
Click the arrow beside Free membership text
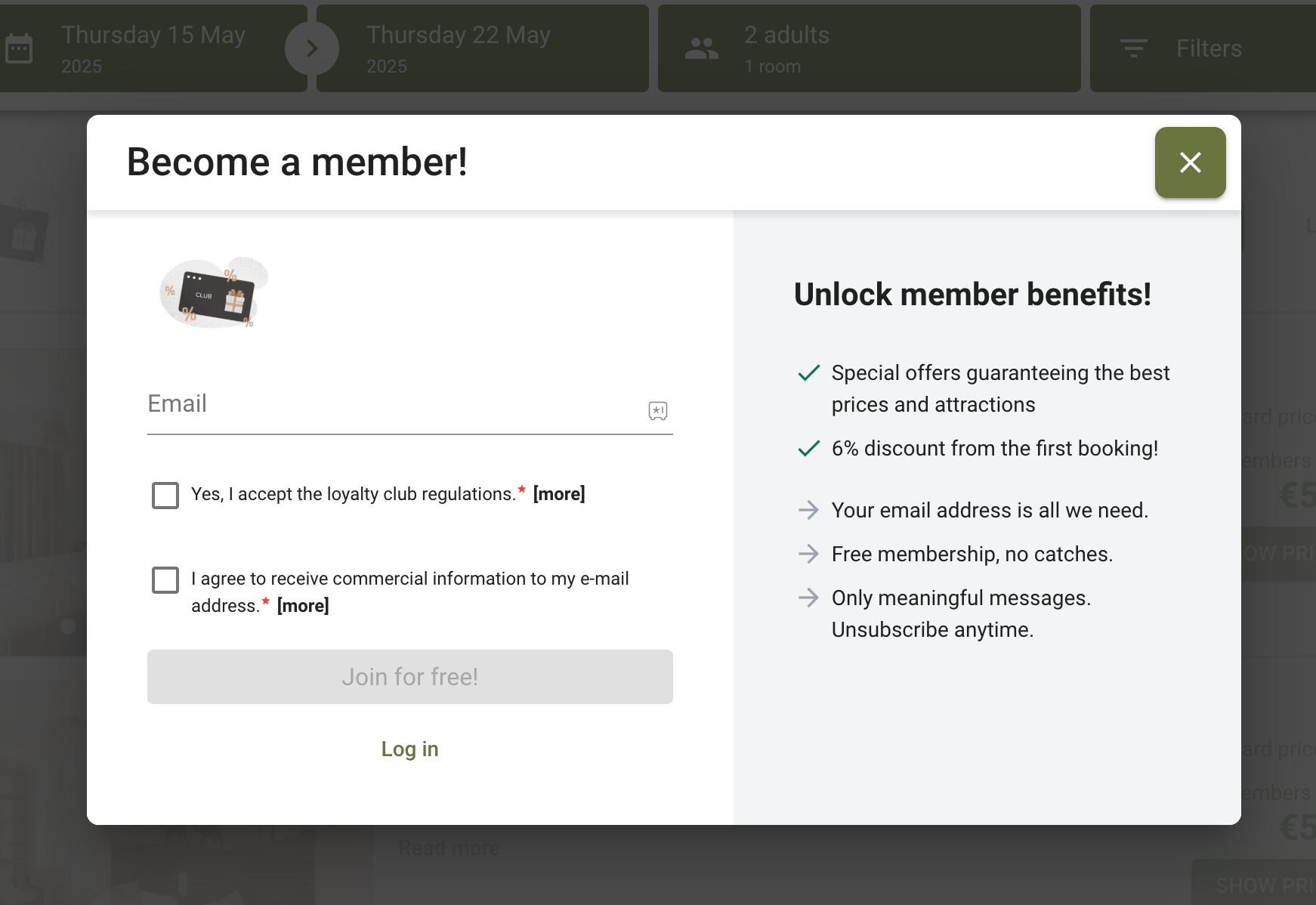tap(809, 554)
